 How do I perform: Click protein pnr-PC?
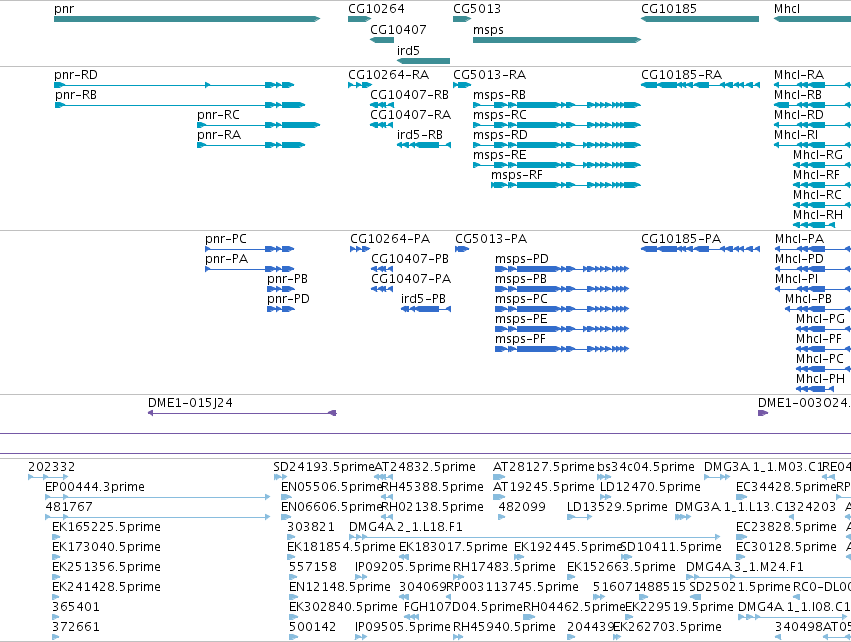(250, 249)
